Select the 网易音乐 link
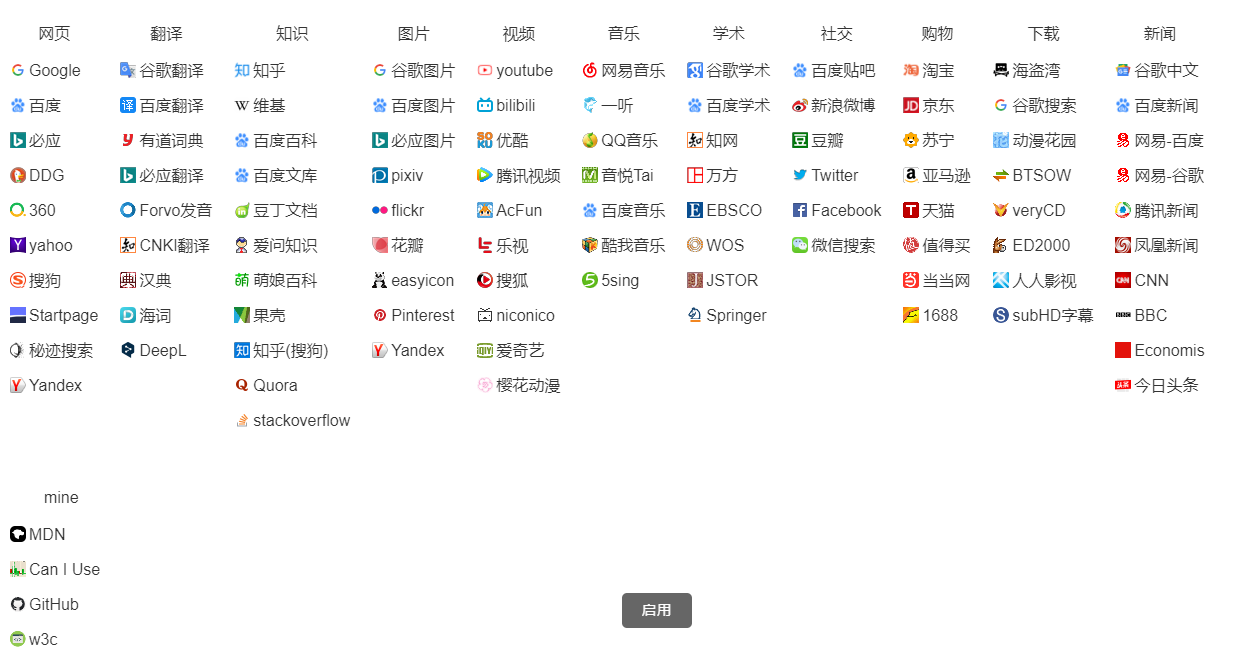 pyautogui.click(x=632, y=71)
